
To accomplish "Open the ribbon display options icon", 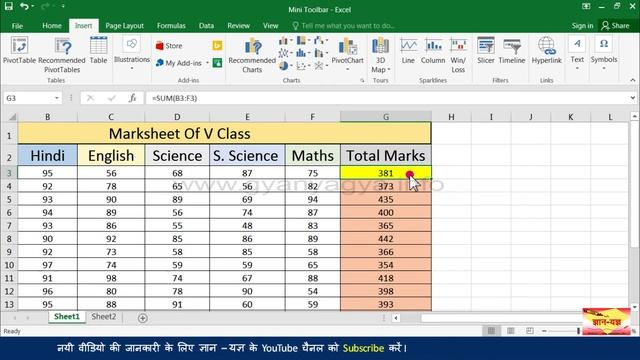I will [586, 6].
